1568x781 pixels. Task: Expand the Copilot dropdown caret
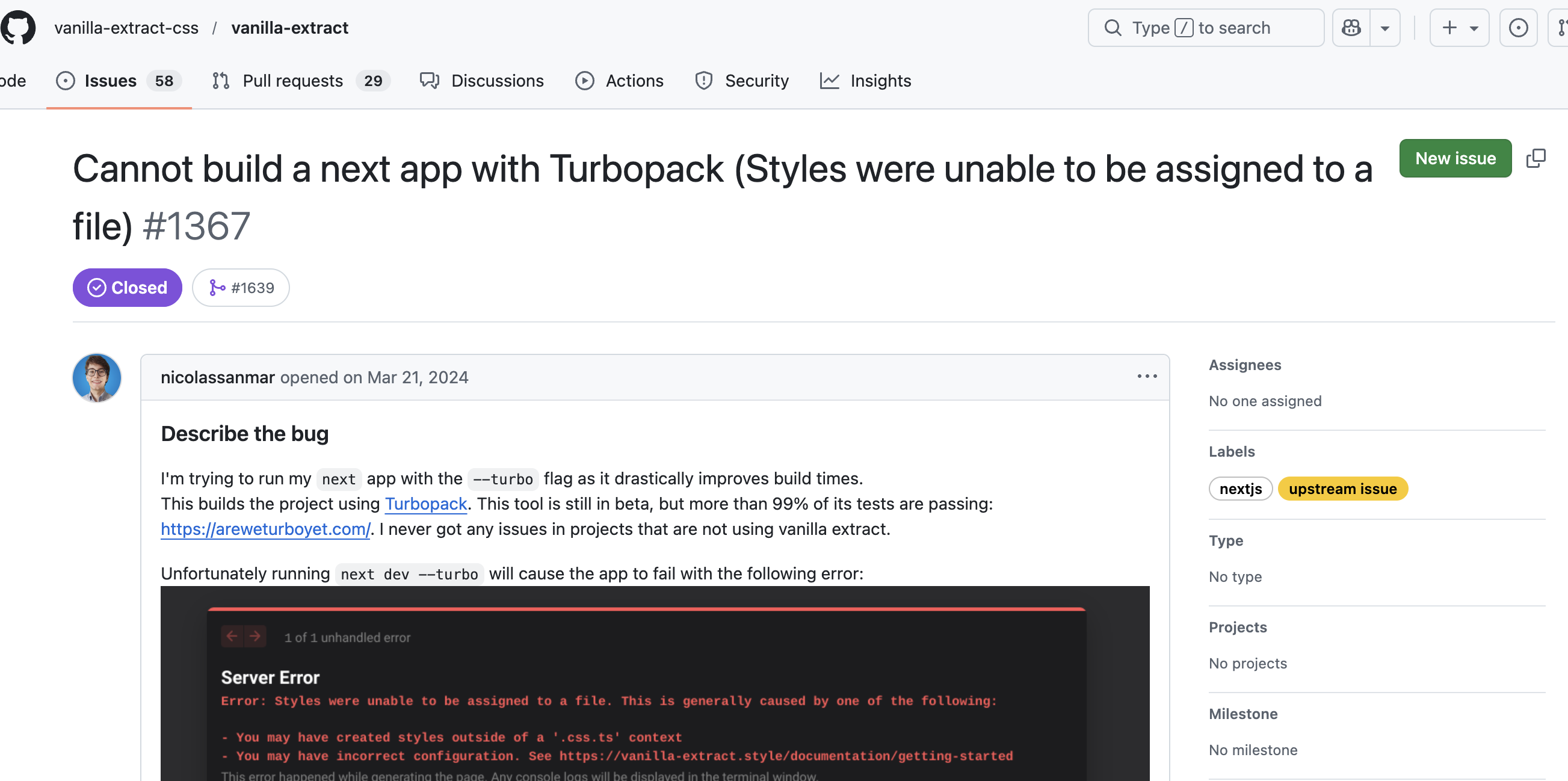coord(1386,28)
